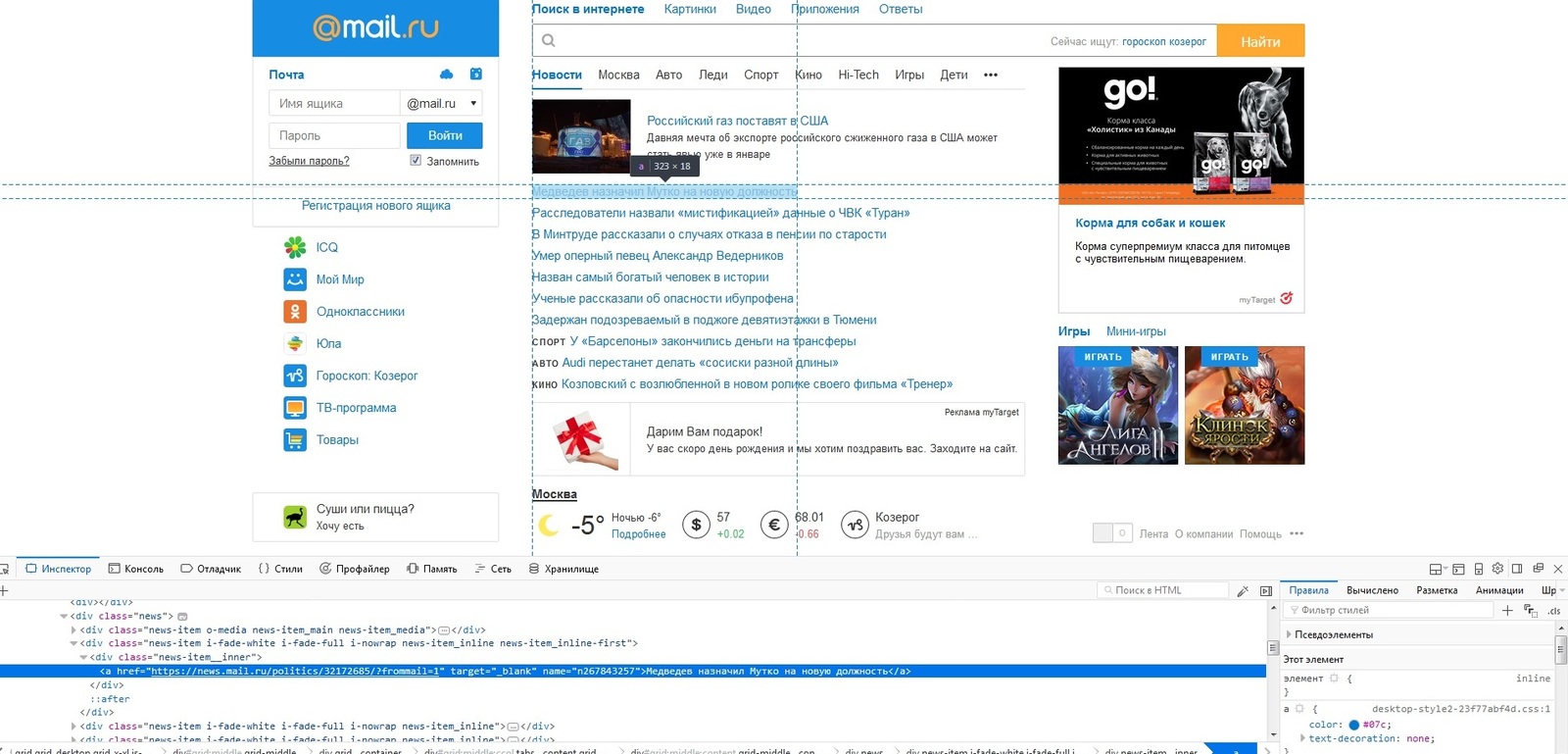Toggle responsive design mode icon
1568x754 pixels.
click(x=1479, y=569)
